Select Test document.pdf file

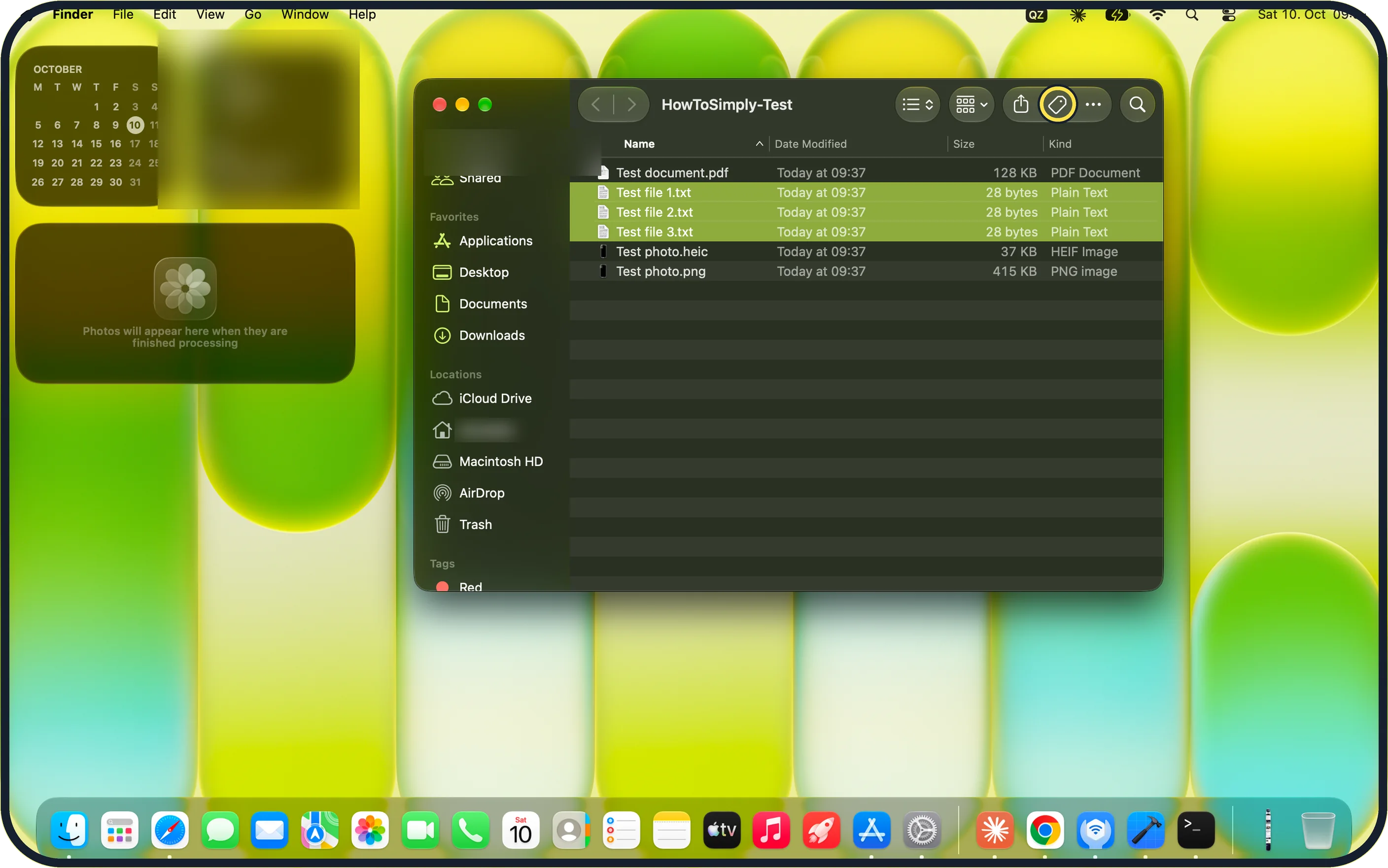pos(866,173)
